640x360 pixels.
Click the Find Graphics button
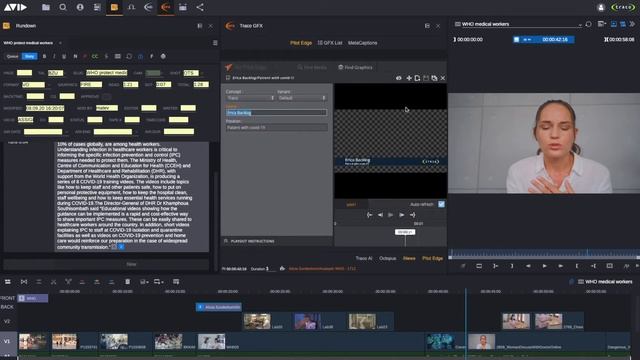point(355,67)
